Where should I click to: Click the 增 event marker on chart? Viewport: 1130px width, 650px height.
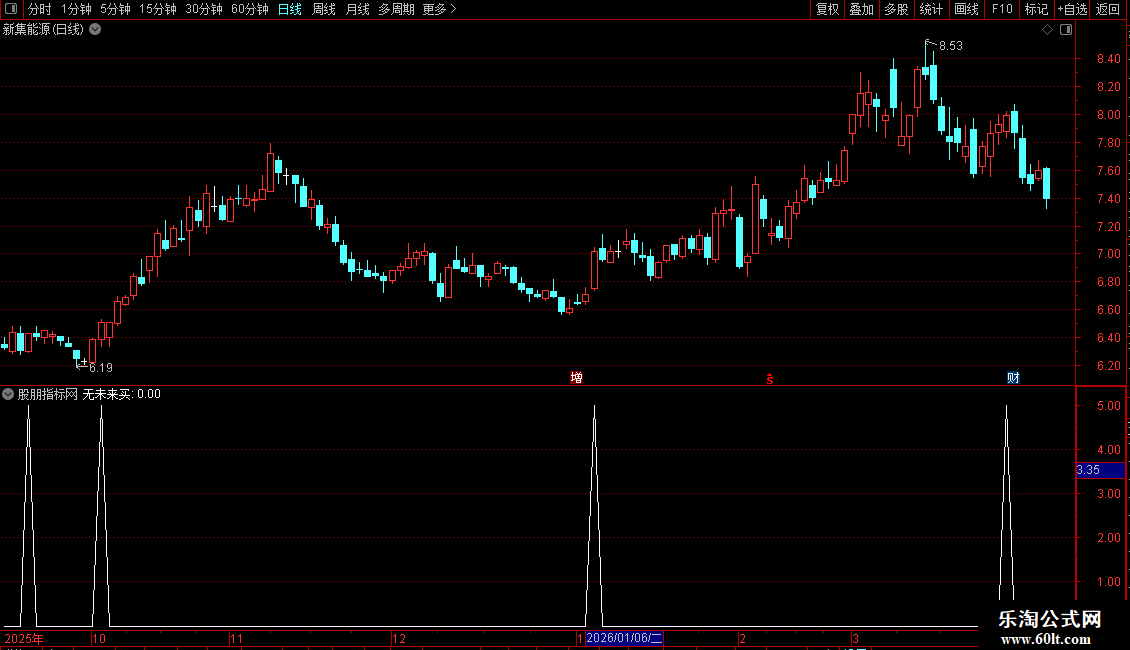pos(577,378)
